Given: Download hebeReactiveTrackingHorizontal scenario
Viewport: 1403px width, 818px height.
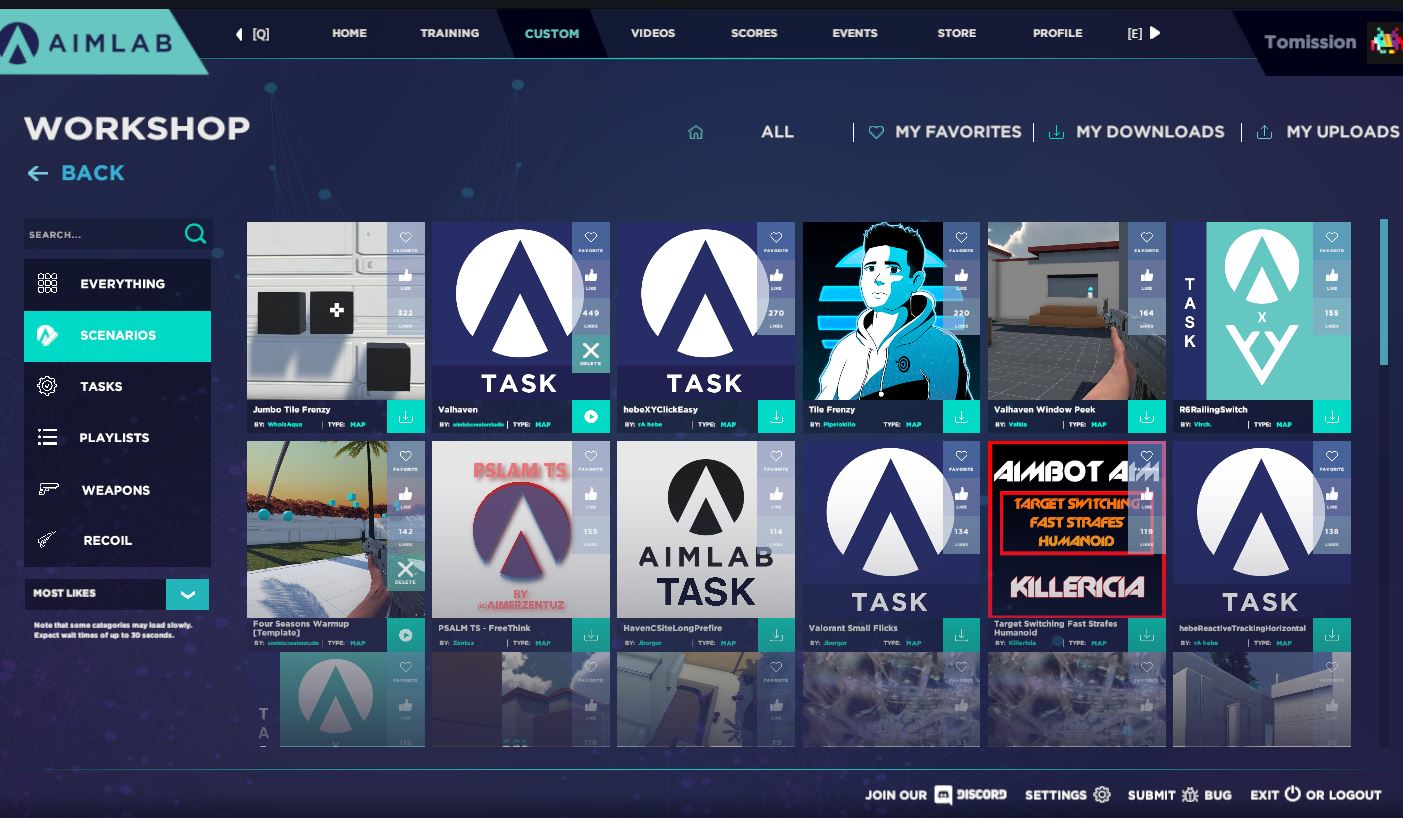Looking at the screenshot, I should pyautogui.click(x=1332, y=635).
